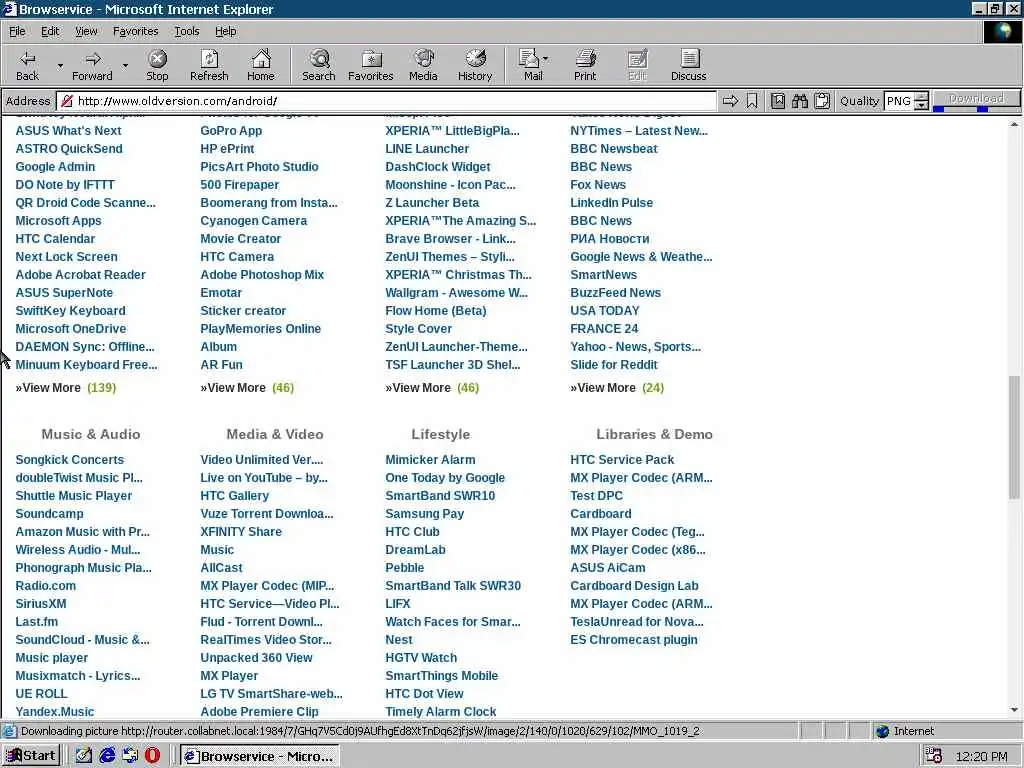
Task: Select Browservice taskbar window button
Action: click(259, 756)
